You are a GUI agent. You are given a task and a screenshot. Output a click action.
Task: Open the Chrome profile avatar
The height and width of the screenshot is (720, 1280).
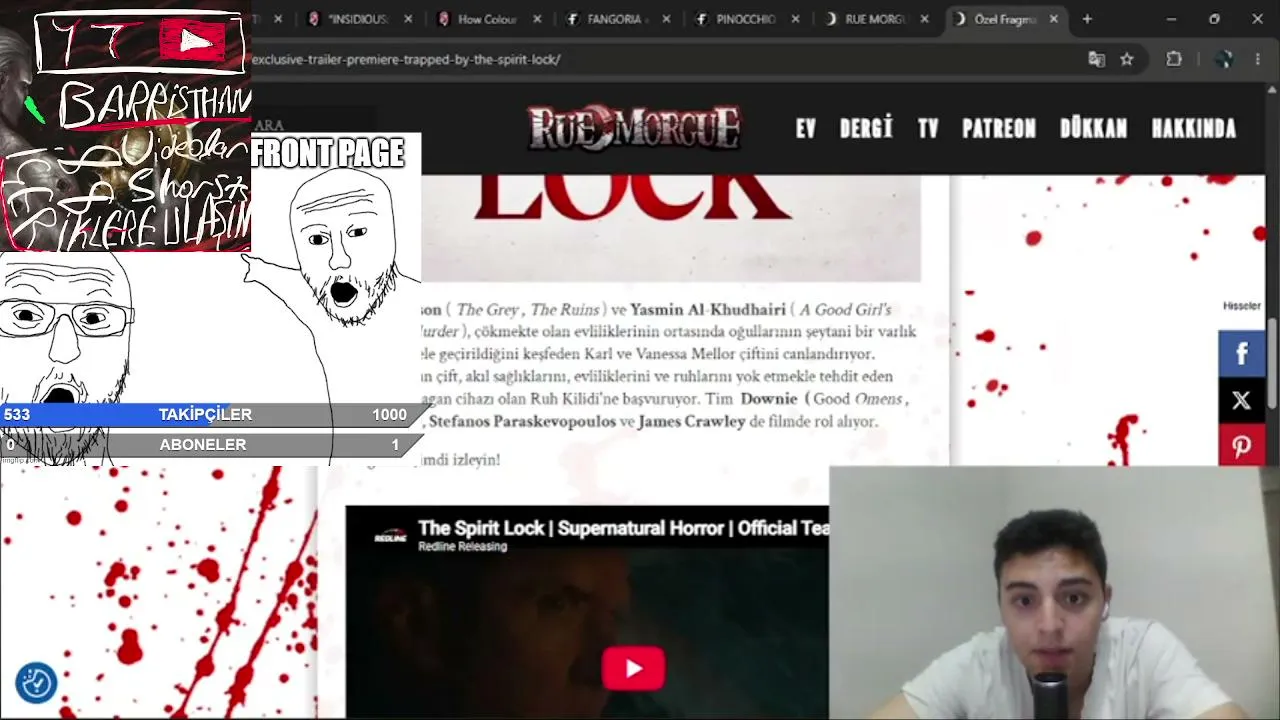[x=1223, y=59]
